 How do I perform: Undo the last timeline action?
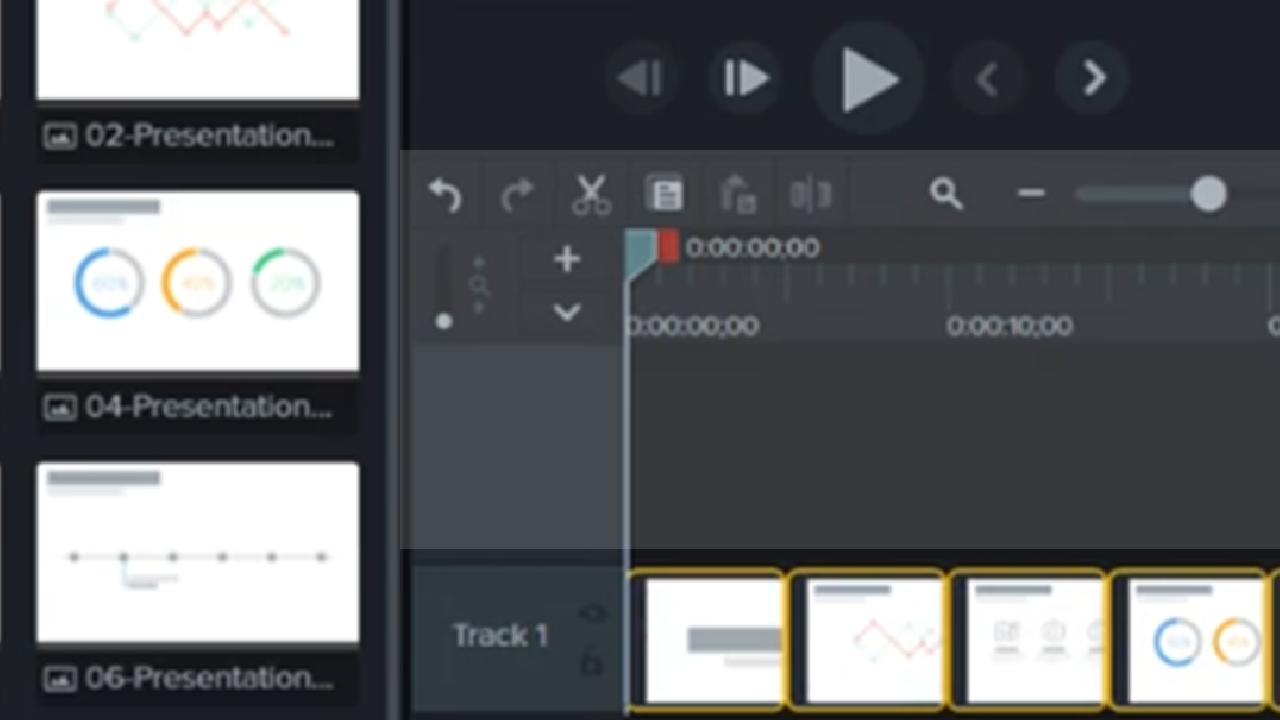(x=445, y=194)
